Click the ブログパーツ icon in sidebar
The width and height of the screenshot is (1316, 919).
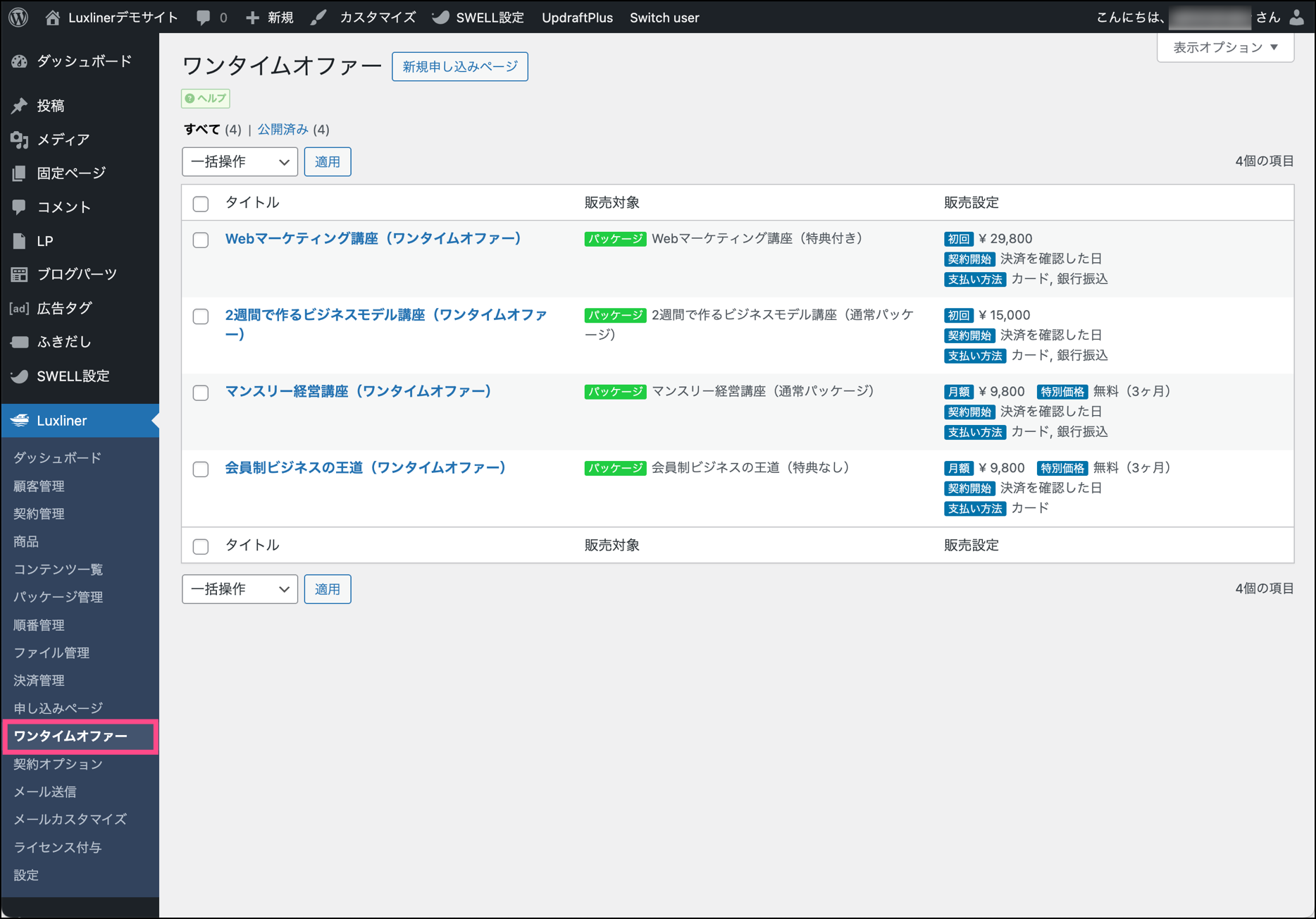(20, 274)
